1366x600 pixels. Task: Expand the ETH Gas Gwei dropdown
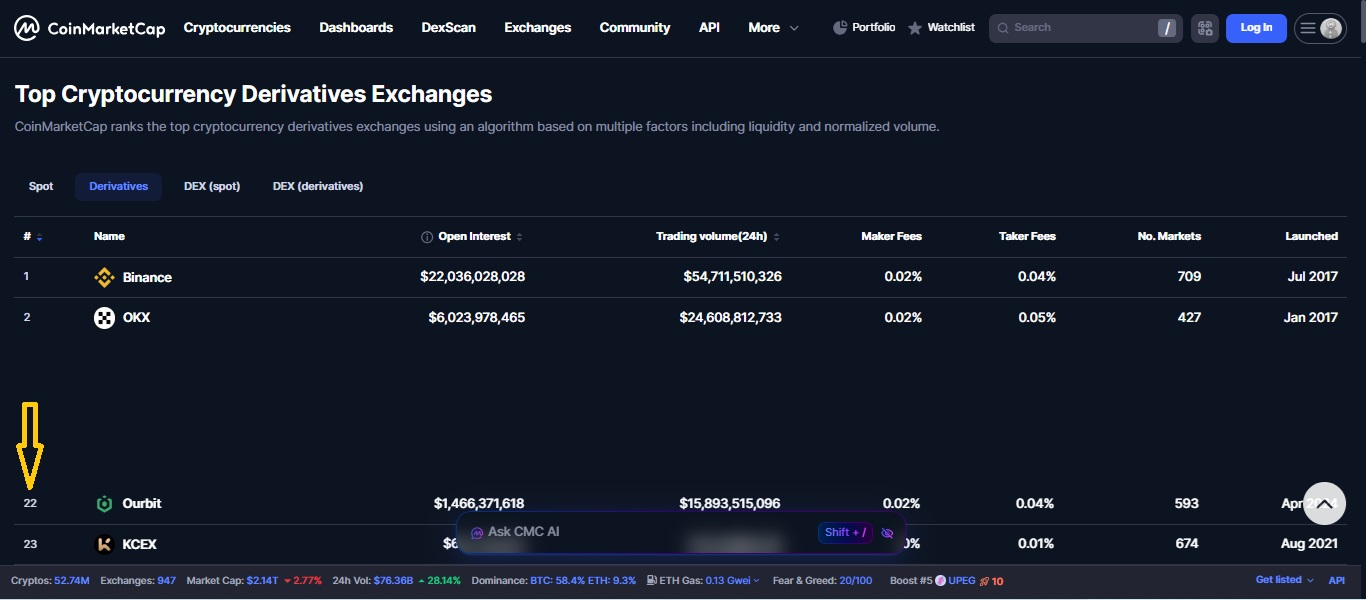(756, 580)
